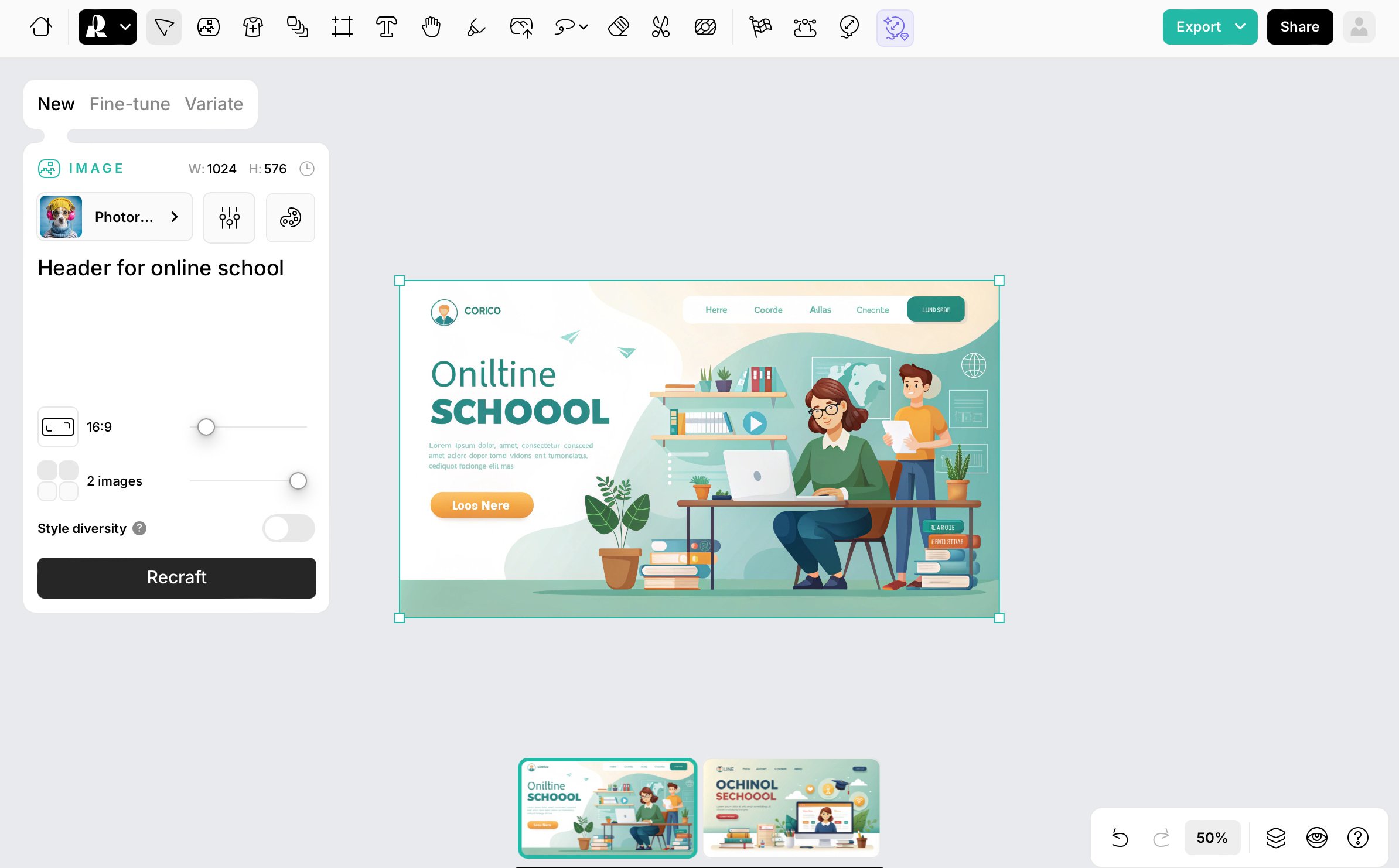The image size is (1399, 868).
Task: Activate the frame crop tool
Action: click(x=342, y=27)
